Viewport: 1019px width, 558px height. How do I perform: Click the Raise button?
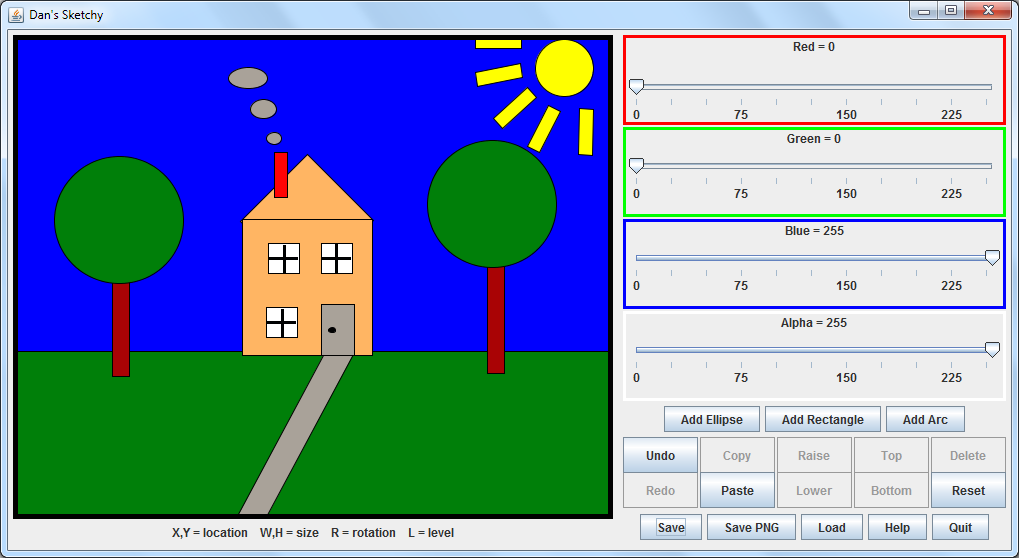(814, 455)
